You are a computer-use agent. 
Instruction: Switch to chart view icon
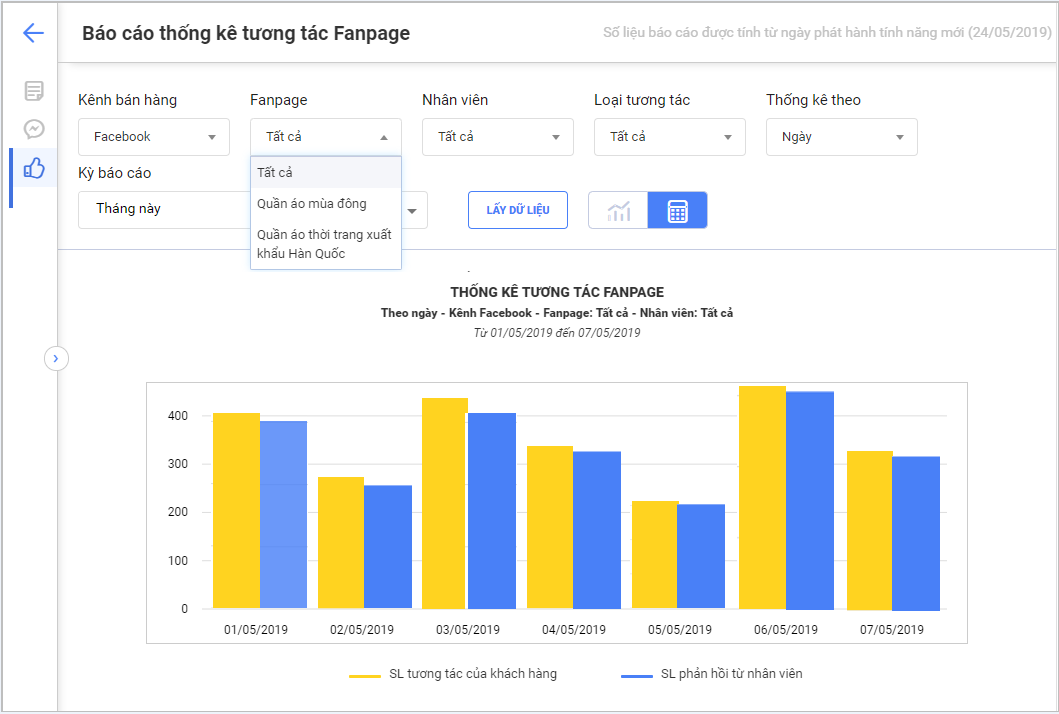coord(619,211)
